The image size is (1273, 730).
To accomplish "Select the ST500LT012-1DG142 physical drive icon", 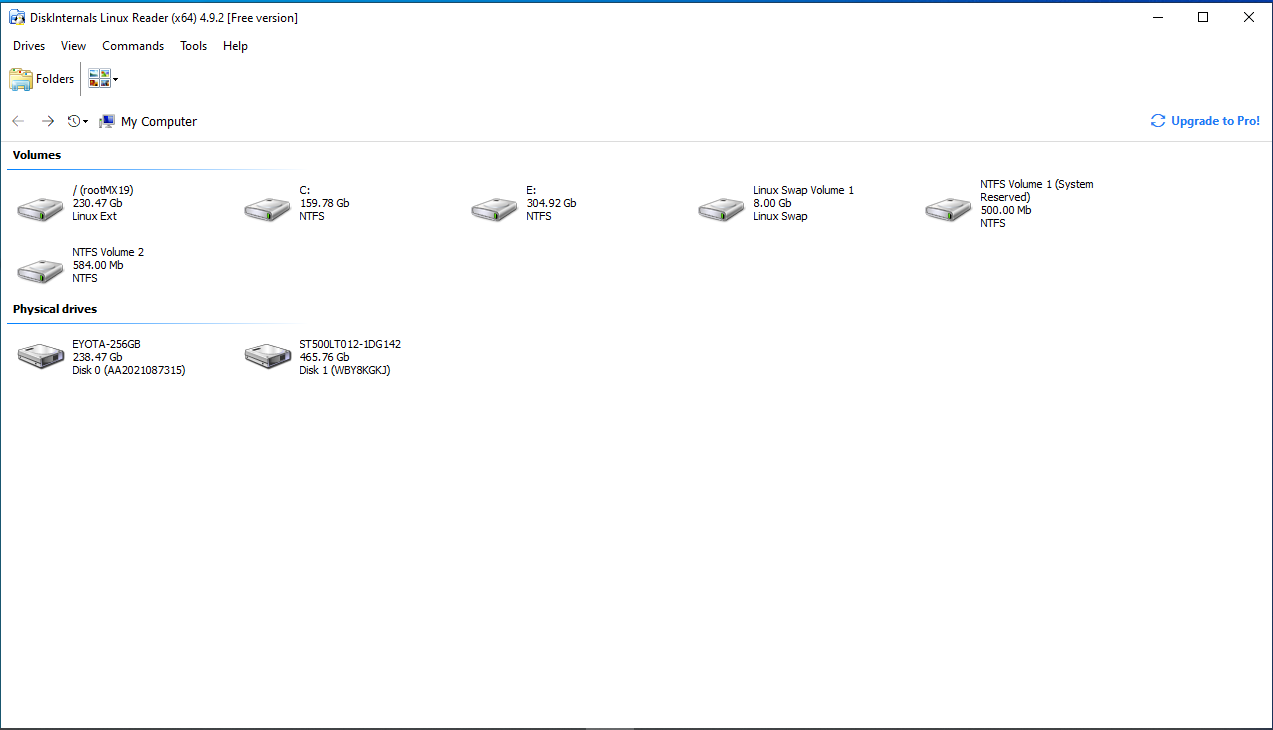I will pyautogui.click(x=268, y=356).
